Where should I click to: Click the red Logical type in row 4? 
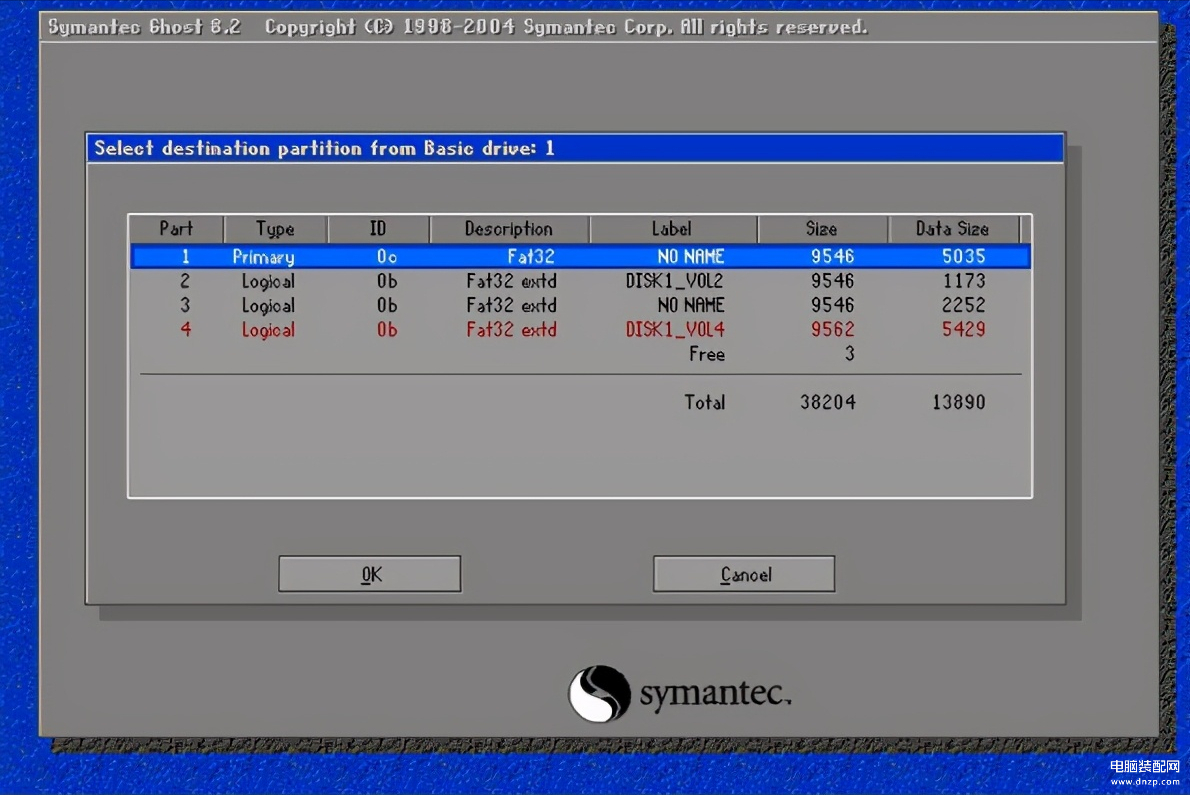(268, 330)
